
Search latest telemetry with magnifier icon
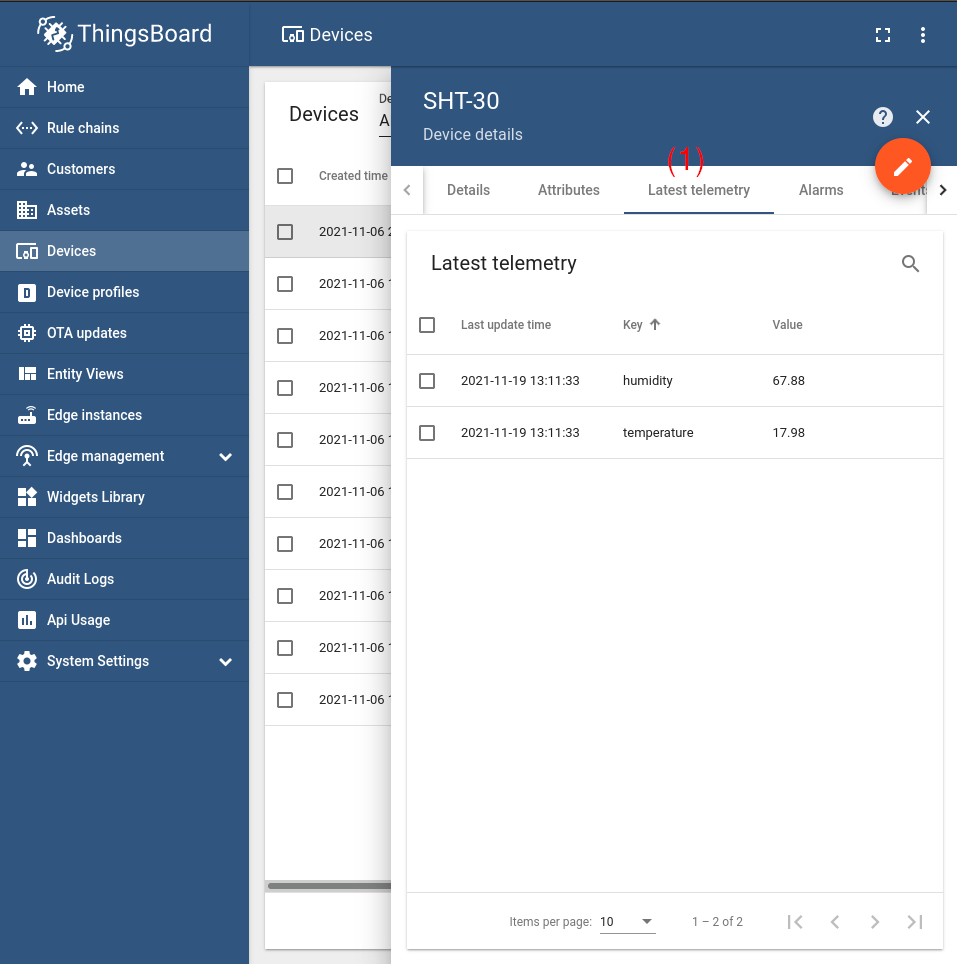910,264
